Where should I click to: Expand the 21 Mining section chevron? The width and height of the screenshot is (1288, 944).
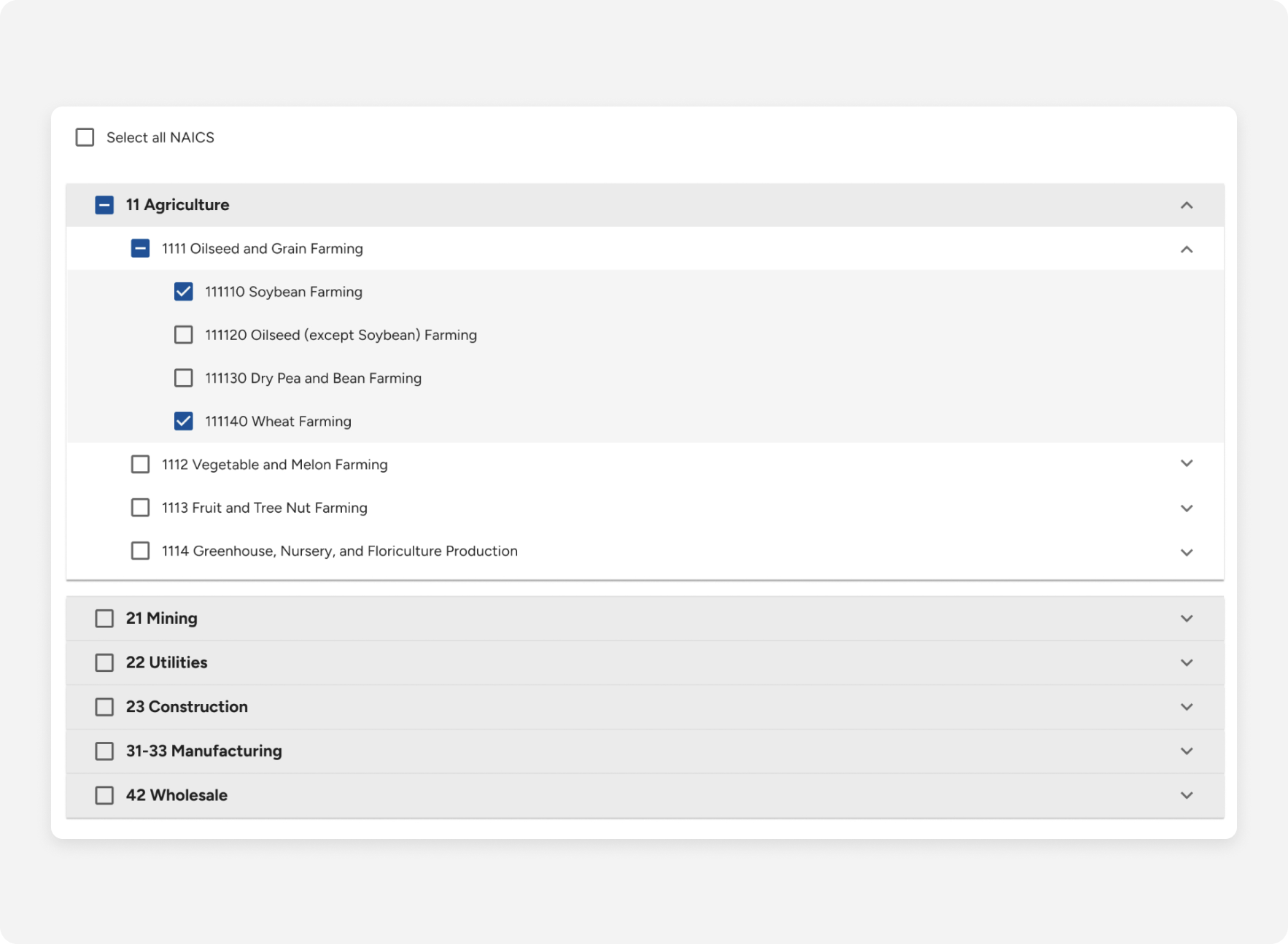[x=1187, y=619]
